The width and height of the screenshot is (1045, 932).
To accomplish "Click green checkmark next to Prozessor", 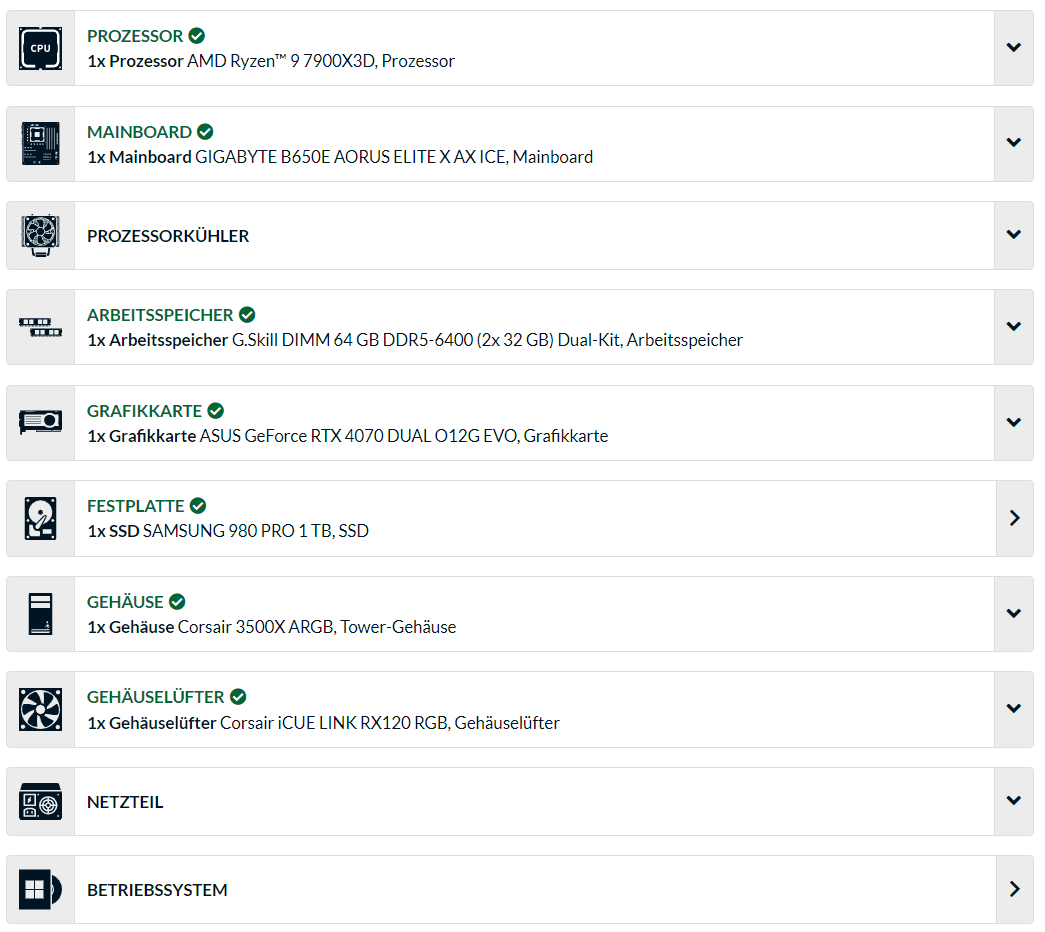I will pyautogui.click(x=197, y=35).
